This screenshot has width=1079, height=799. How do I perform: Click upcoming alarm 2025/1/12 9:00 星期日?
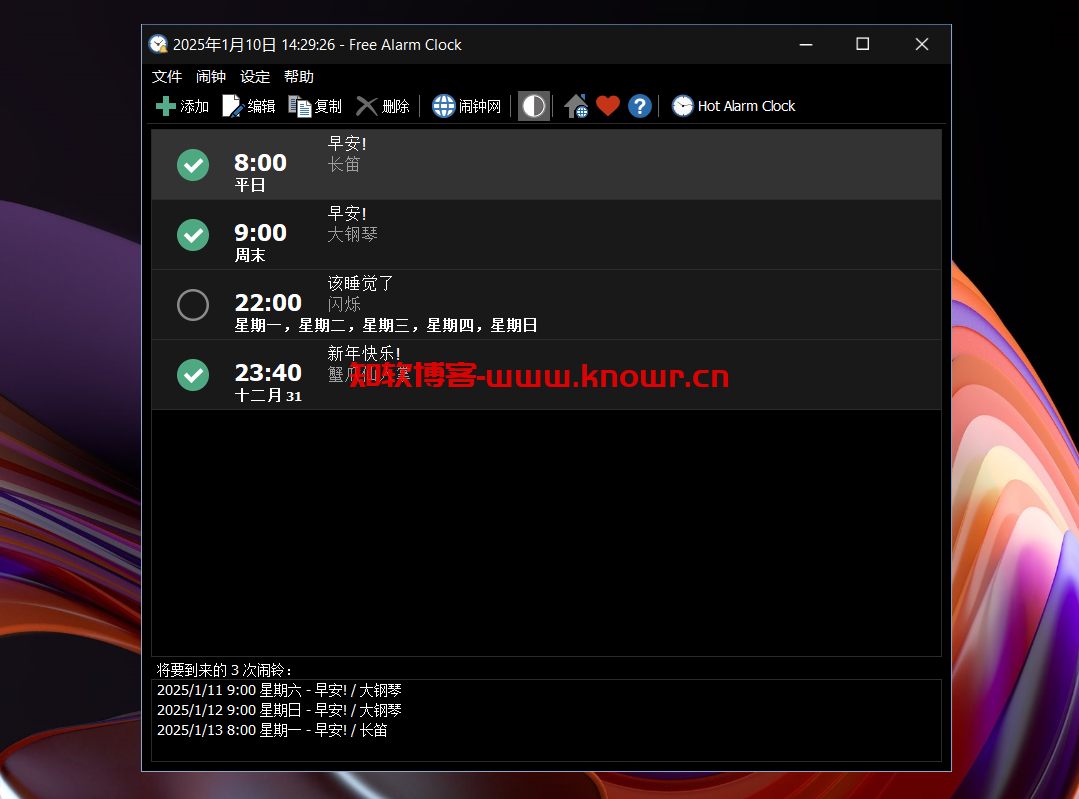click(x=279, y=710)
